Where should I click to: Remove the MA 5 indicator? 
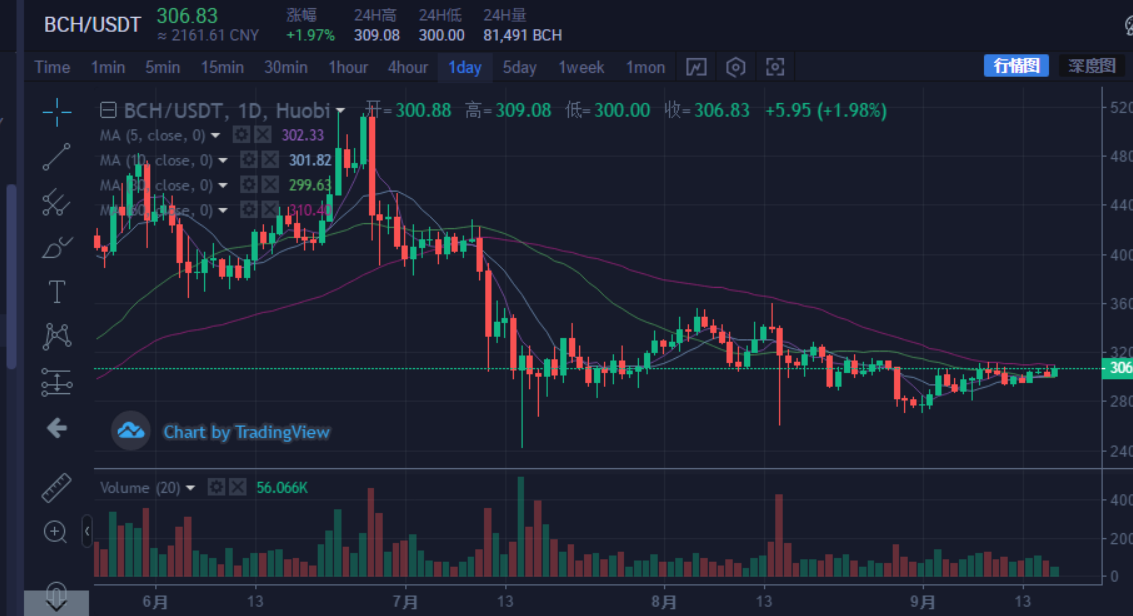pyautogui.click(x=262, y=135)
